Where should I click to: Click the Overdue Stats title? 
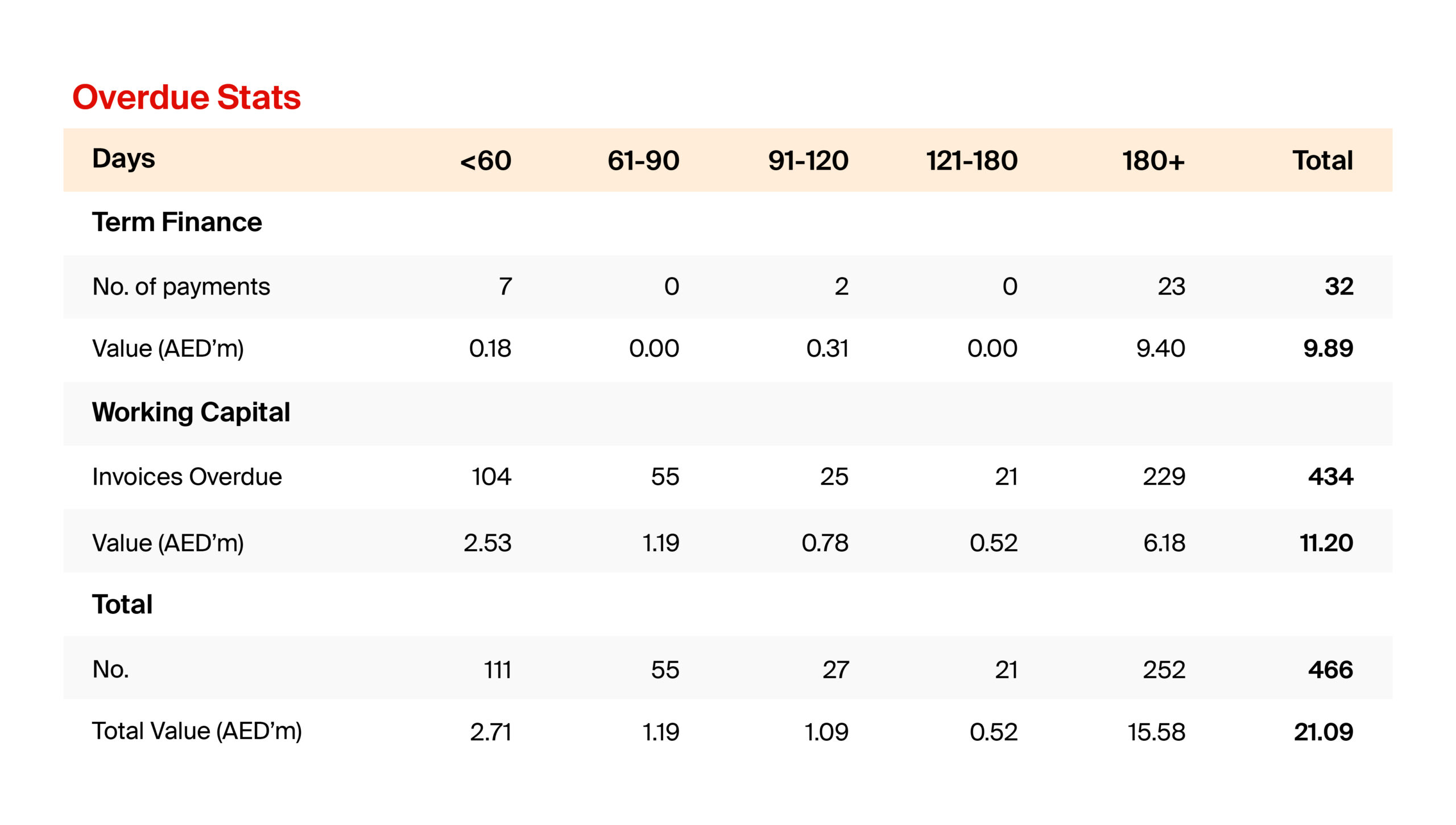pos(187,97)
